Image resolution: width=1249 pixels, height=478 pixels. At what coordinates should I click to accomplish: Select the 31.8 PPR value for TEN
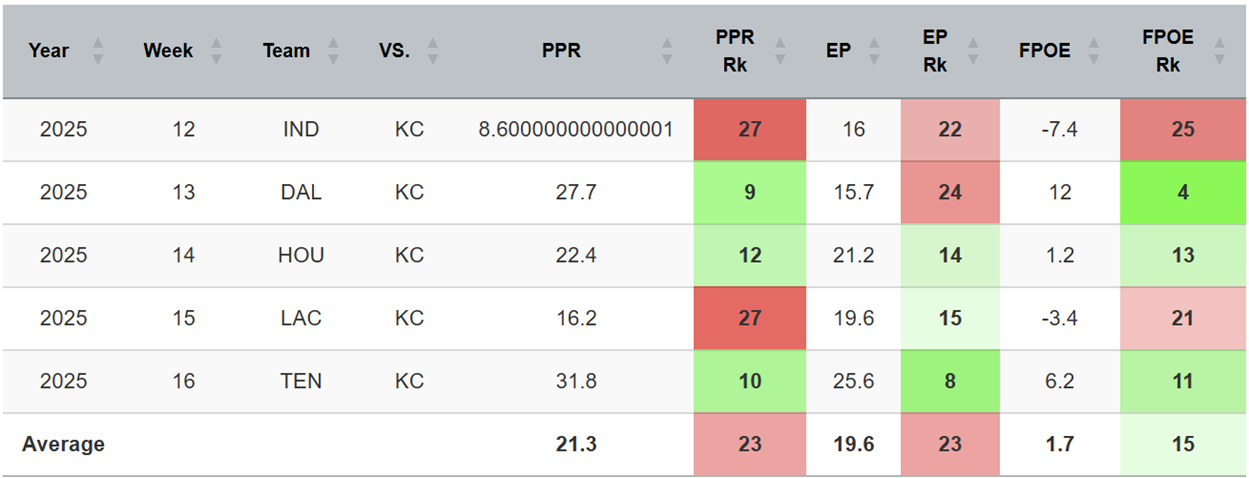[x=576, y=381]
